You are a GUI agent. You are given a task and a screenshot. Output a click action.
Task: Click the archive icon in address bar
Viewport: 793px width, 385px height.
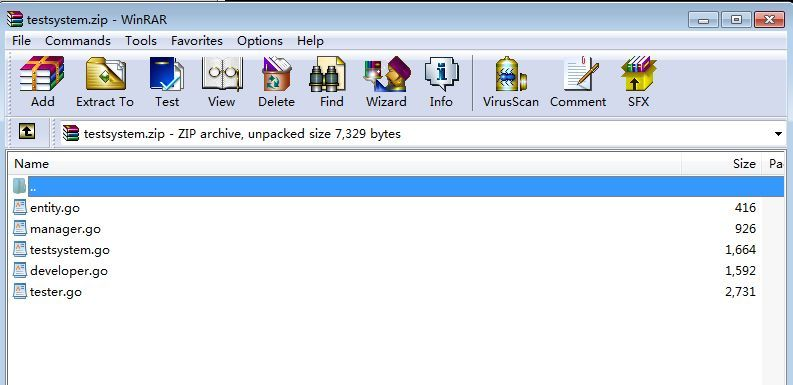[71, 133]
